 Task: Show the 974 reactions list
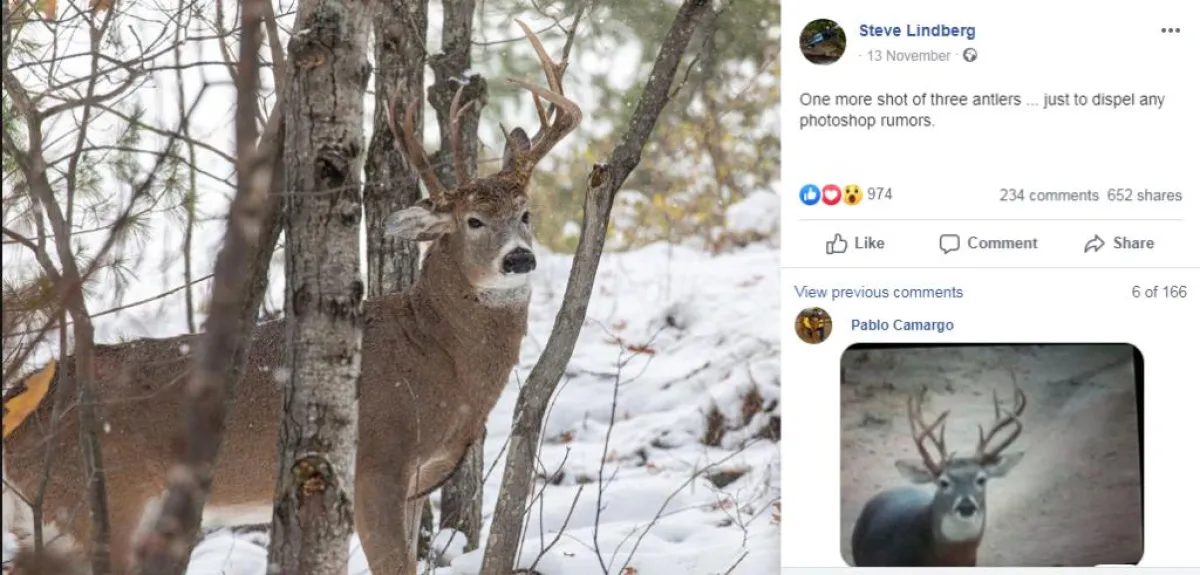[x=880, y=195]
